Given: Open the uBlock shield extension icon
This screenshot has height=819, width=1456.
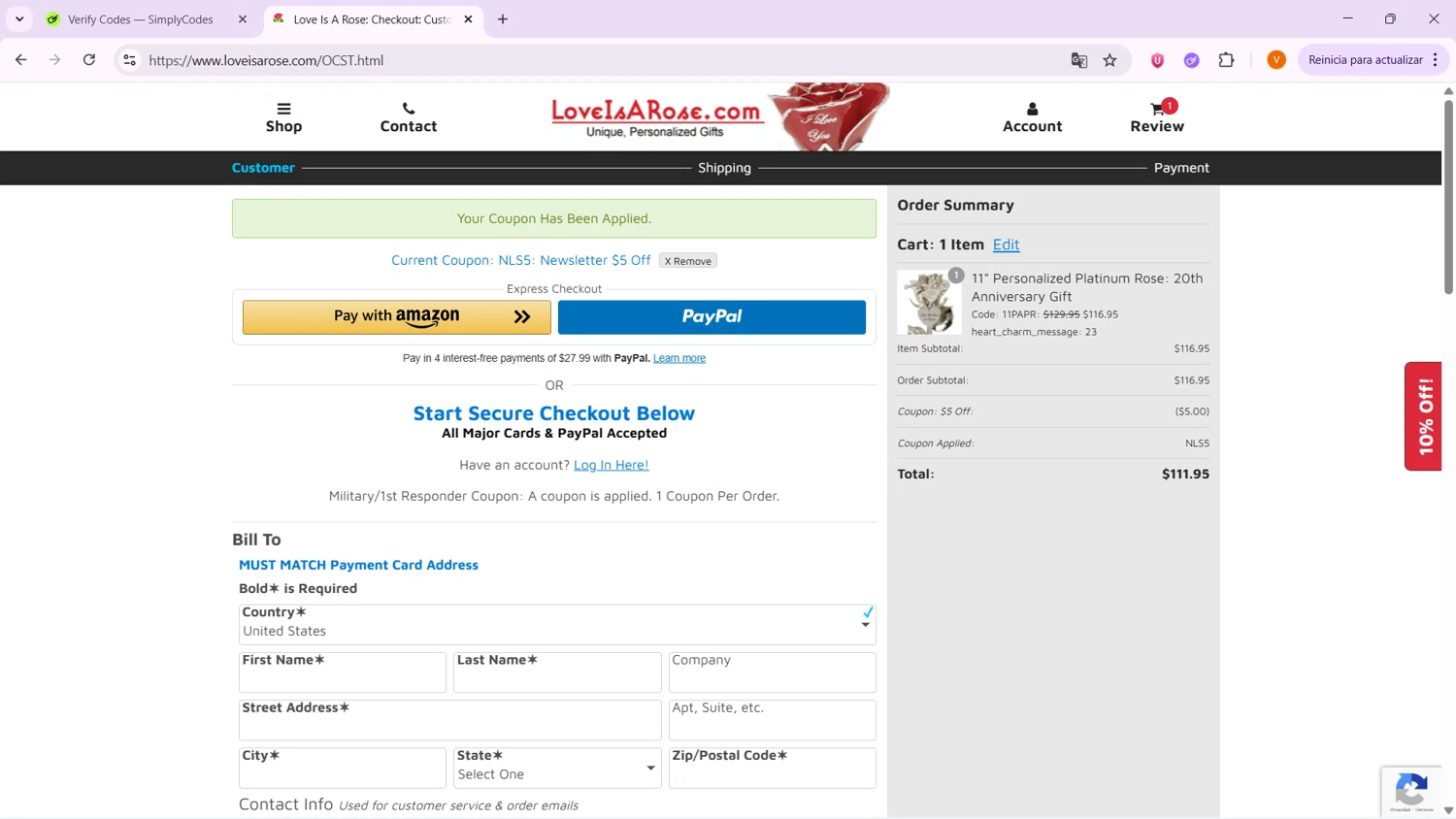Looking at the screenshot, I should 1157,60.
